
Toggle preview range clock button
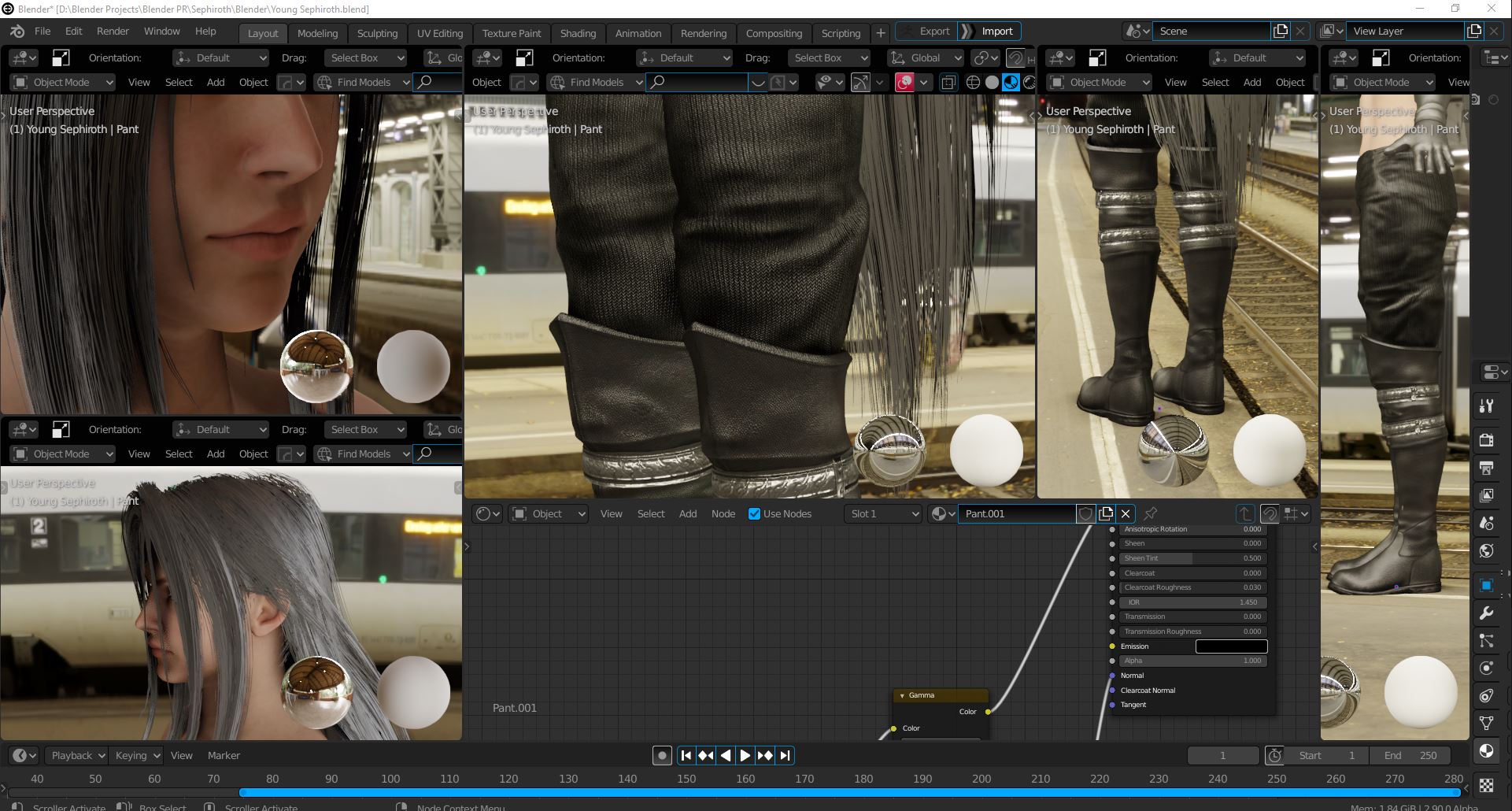1274,755
